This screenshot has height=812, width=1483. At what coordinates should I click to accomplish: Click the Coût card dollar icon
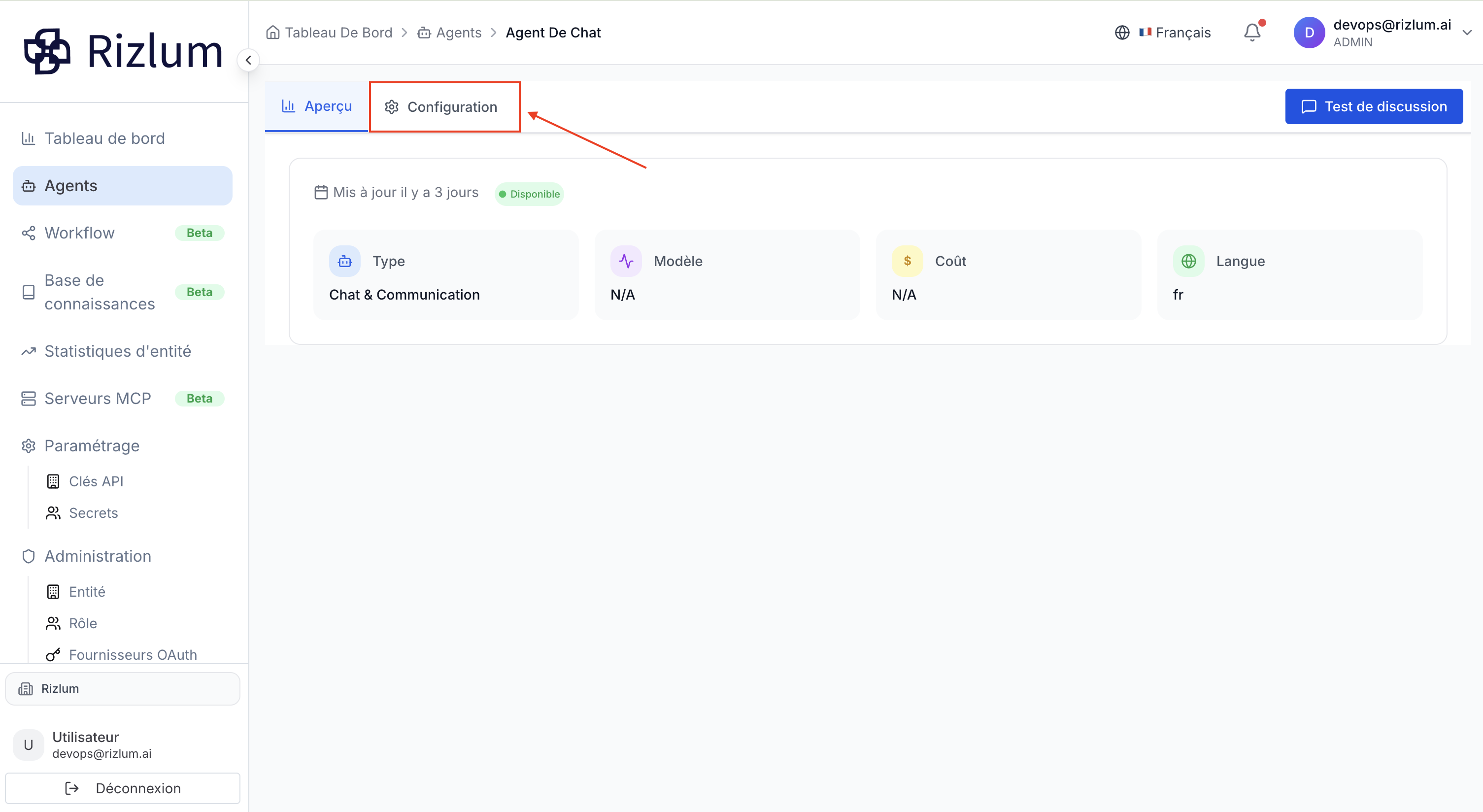click(x=908, y=262)
